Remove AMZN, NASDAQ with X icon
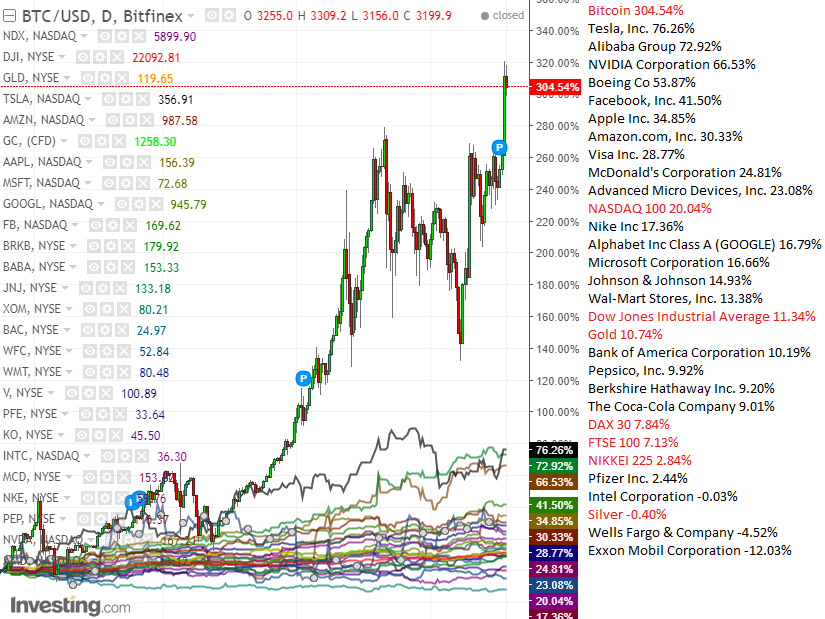Image resolution: width=825 pixels, height=619 pixels. [146, 121]
